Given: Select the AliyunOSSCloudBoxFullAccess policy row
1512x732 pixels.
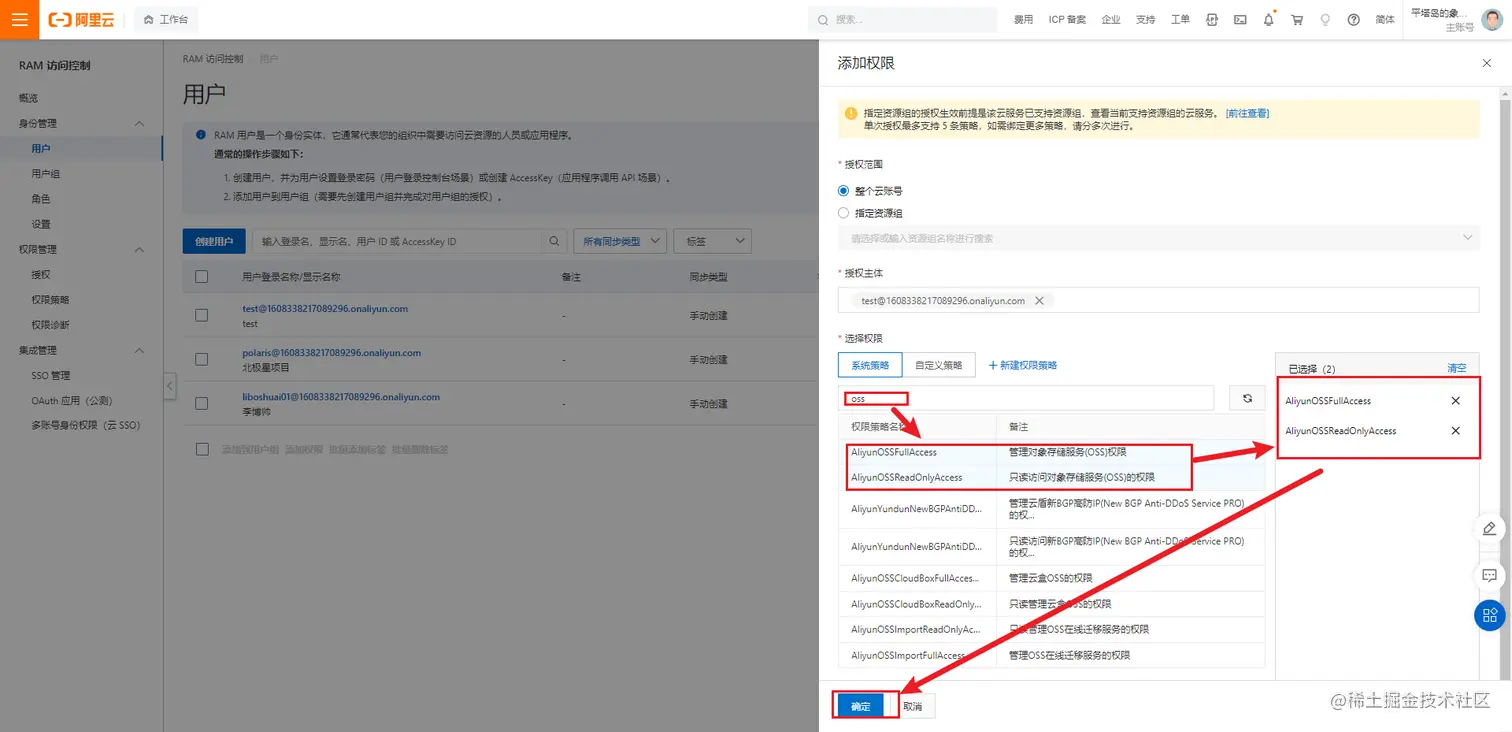Looking at the screenshot, I should (x=1051, y=578).
